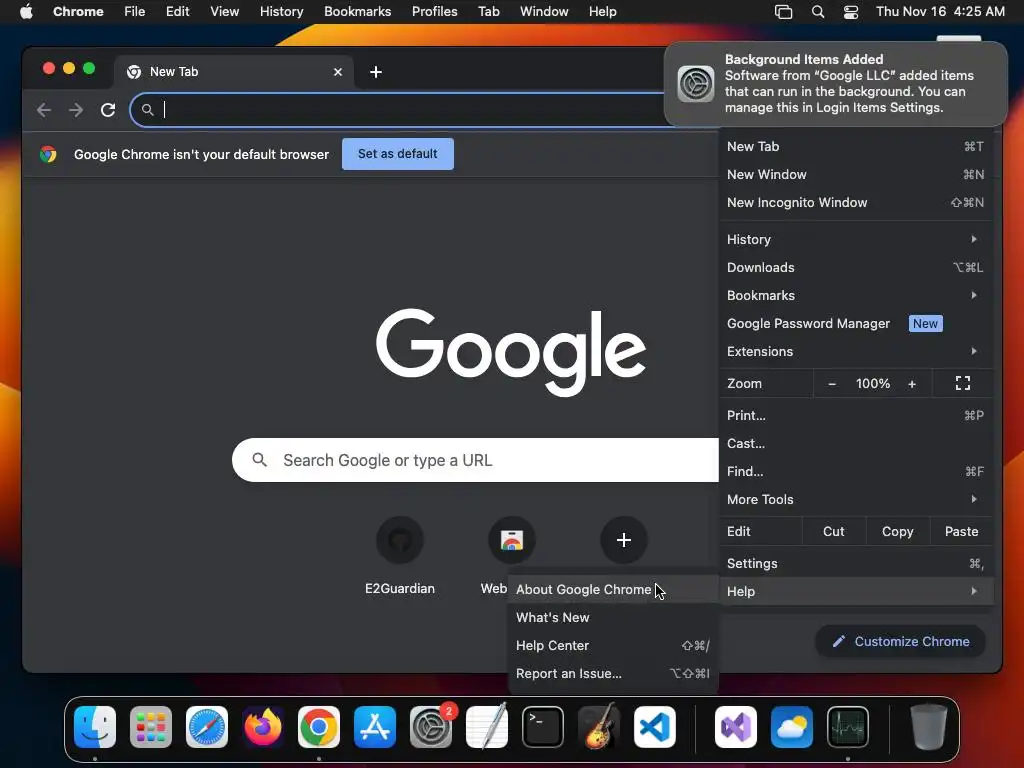
Task: Expand the Bookmarks submenu
Action: pyautogui.click(x=856, y=295)
